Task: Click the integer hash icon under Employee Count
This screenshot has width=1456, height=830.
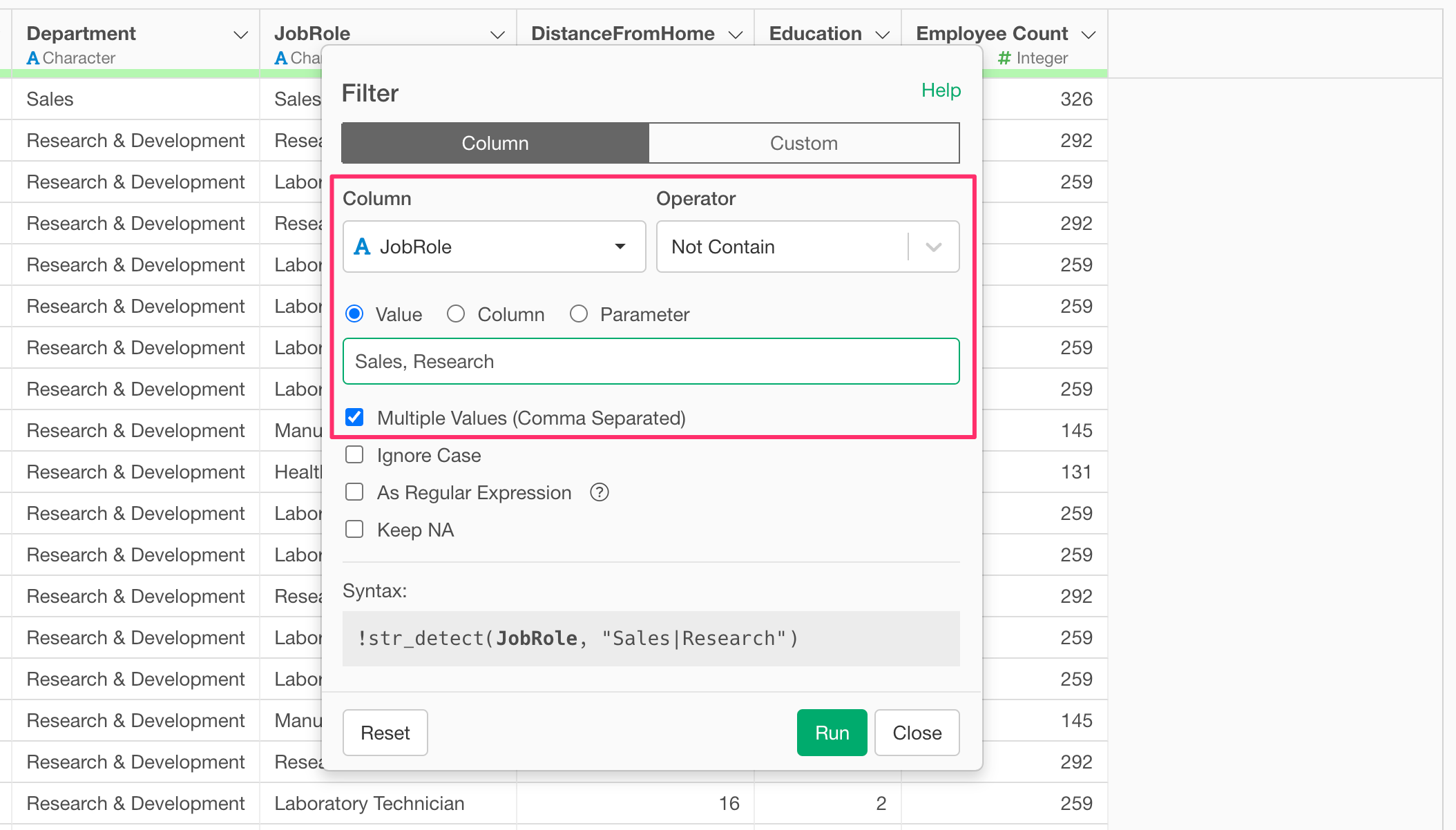Action: (1004, 59)
